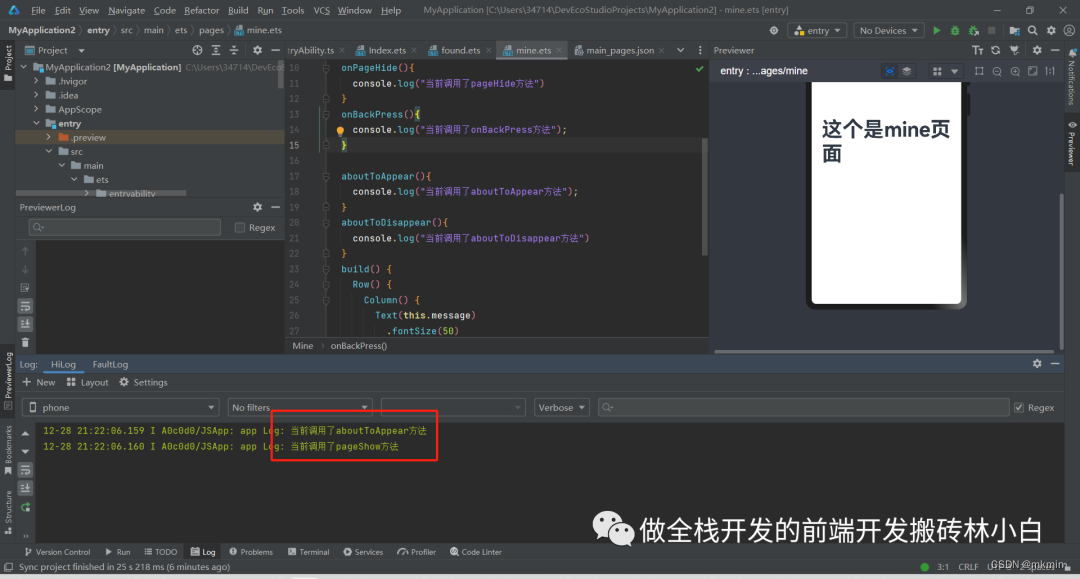1080x579 pixels.
Task: Click the Project Structure icon in toolbar
Action: (x=1014, y=30)
